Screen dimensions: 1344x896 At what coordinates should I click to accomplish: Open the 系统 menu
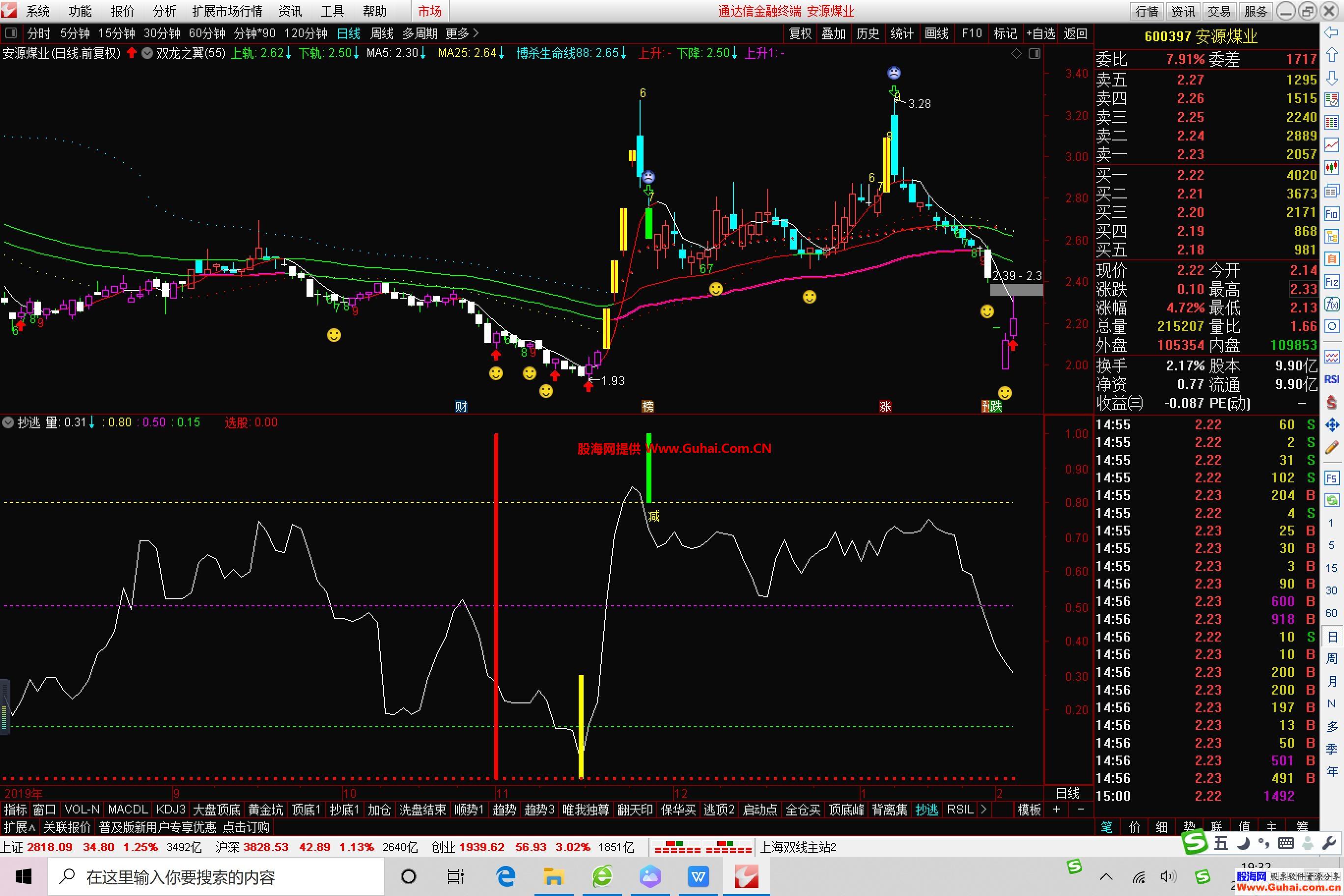pyautogui.click(x=38, y=11)
